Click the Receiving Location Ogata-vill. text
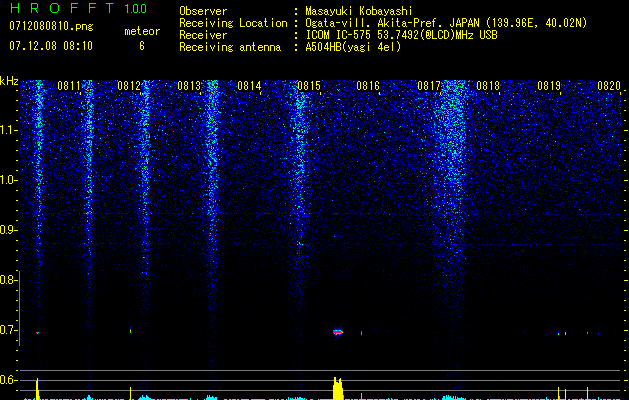This screenshot has height=400, width=629. click(x=446, y=23)
